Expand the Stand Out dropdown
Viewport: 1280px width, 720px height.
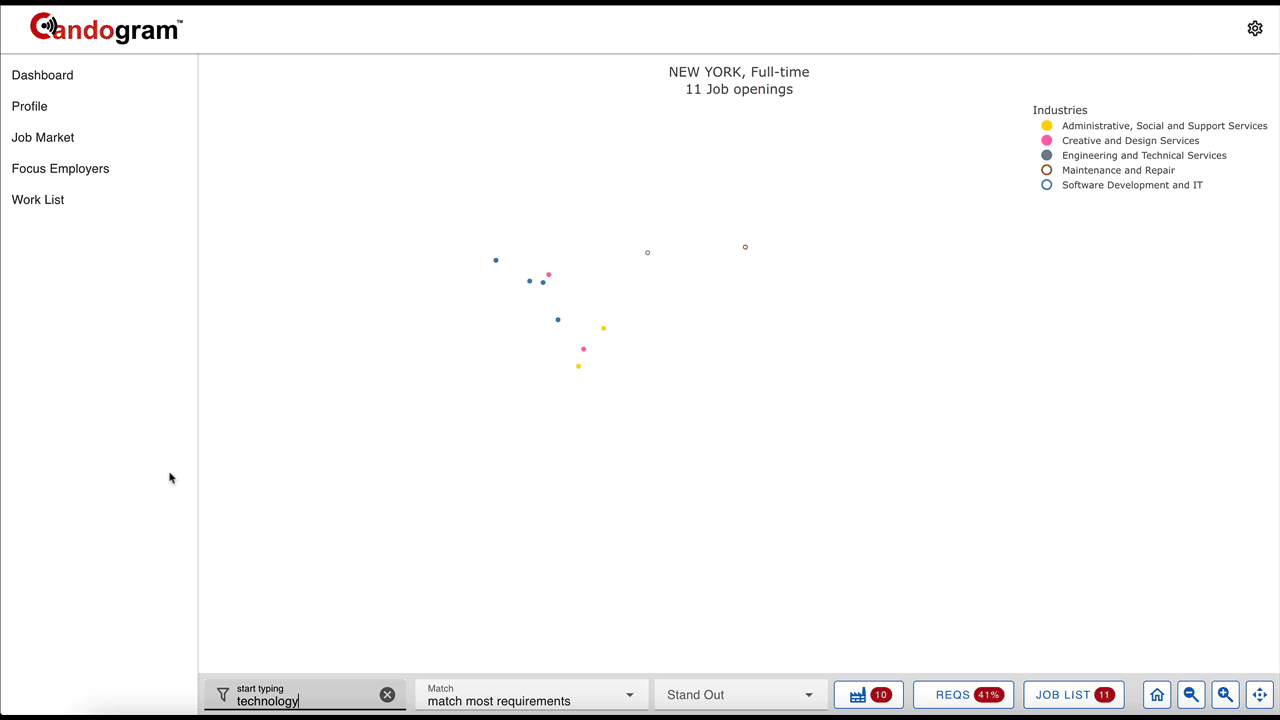coord(741,695)
